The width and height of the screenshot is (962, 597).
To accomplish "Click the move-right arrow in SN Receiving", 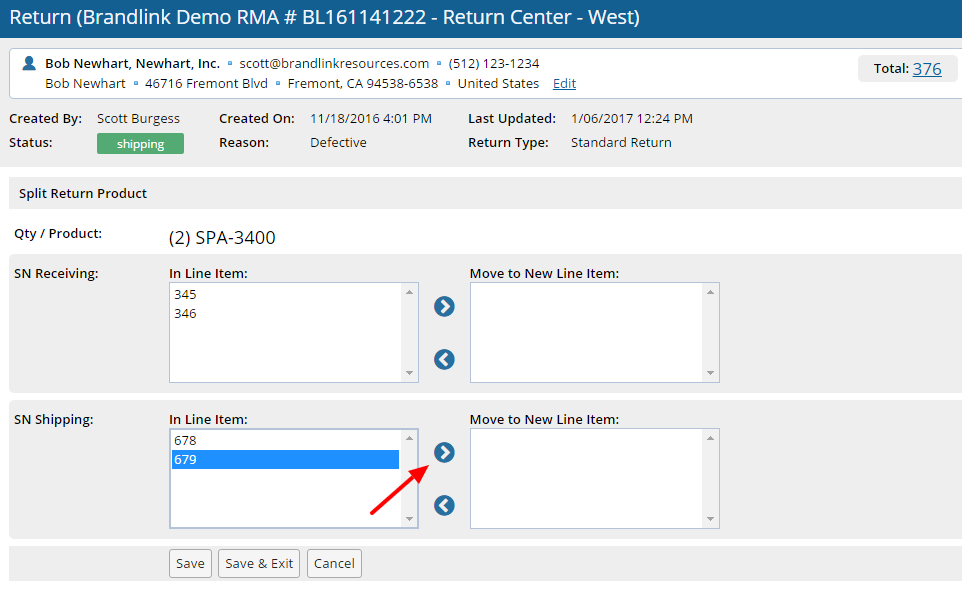I will [x=444, y=307].
